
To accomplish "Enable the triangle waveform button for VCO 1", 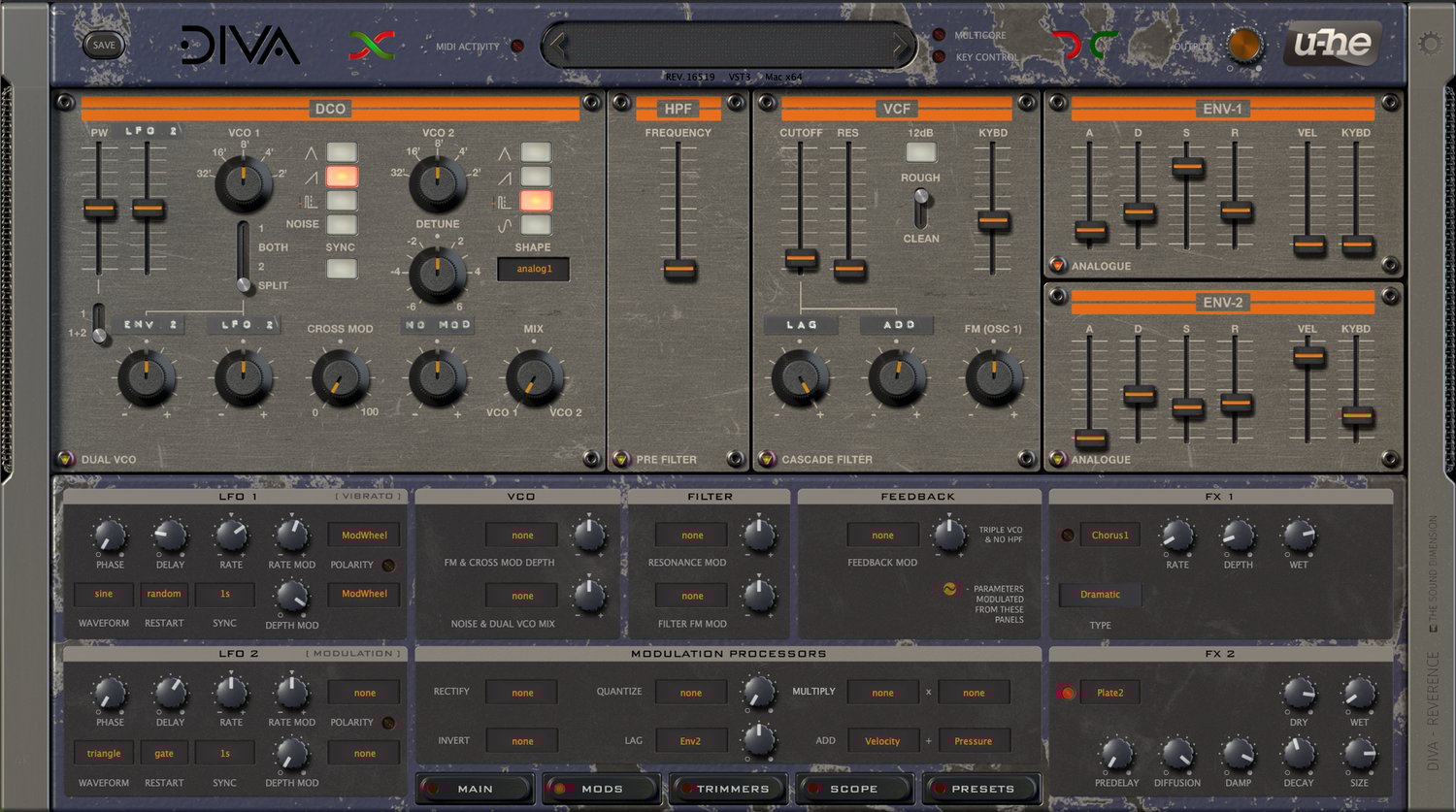I will tap(342, 152).
